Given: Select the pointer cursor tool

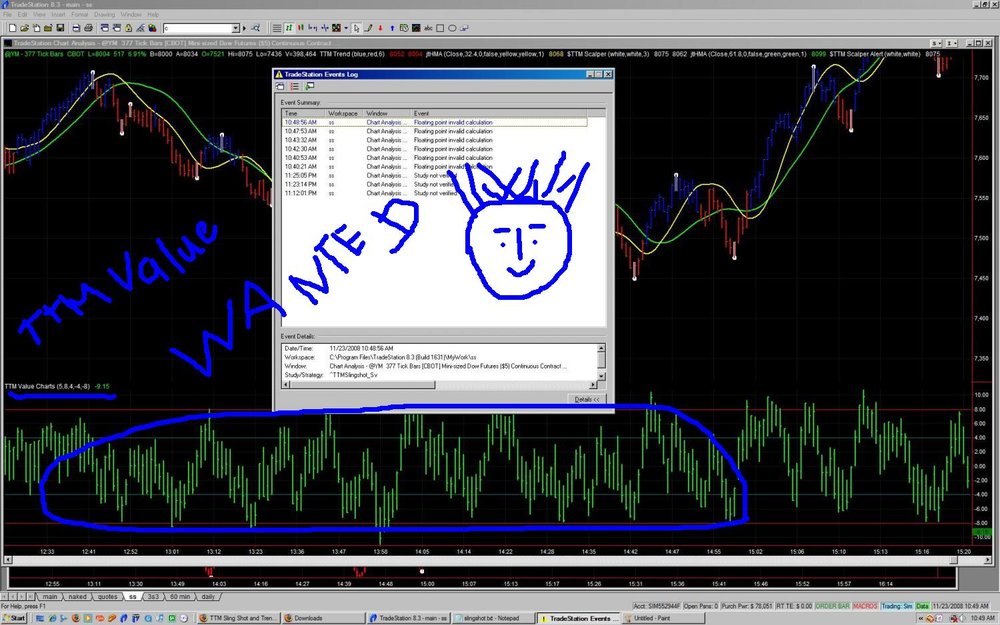Looking at the screenshot, I should [356, 28].
